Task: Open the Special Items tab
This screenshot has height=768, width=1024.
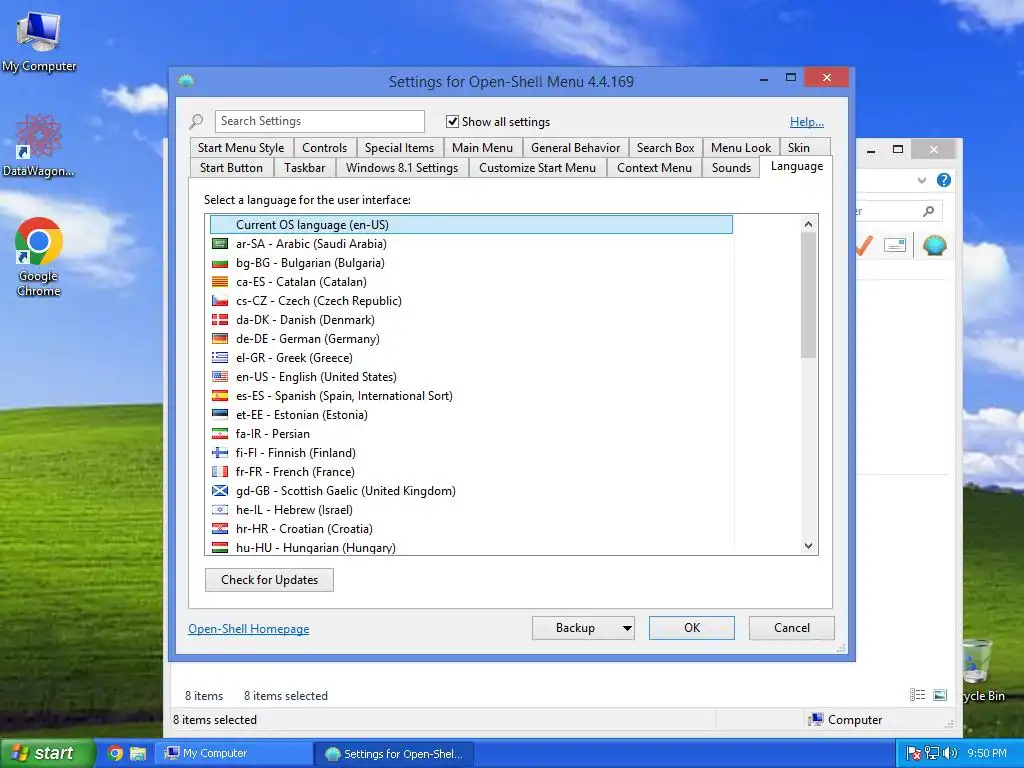Action: [x=399, y=148]
